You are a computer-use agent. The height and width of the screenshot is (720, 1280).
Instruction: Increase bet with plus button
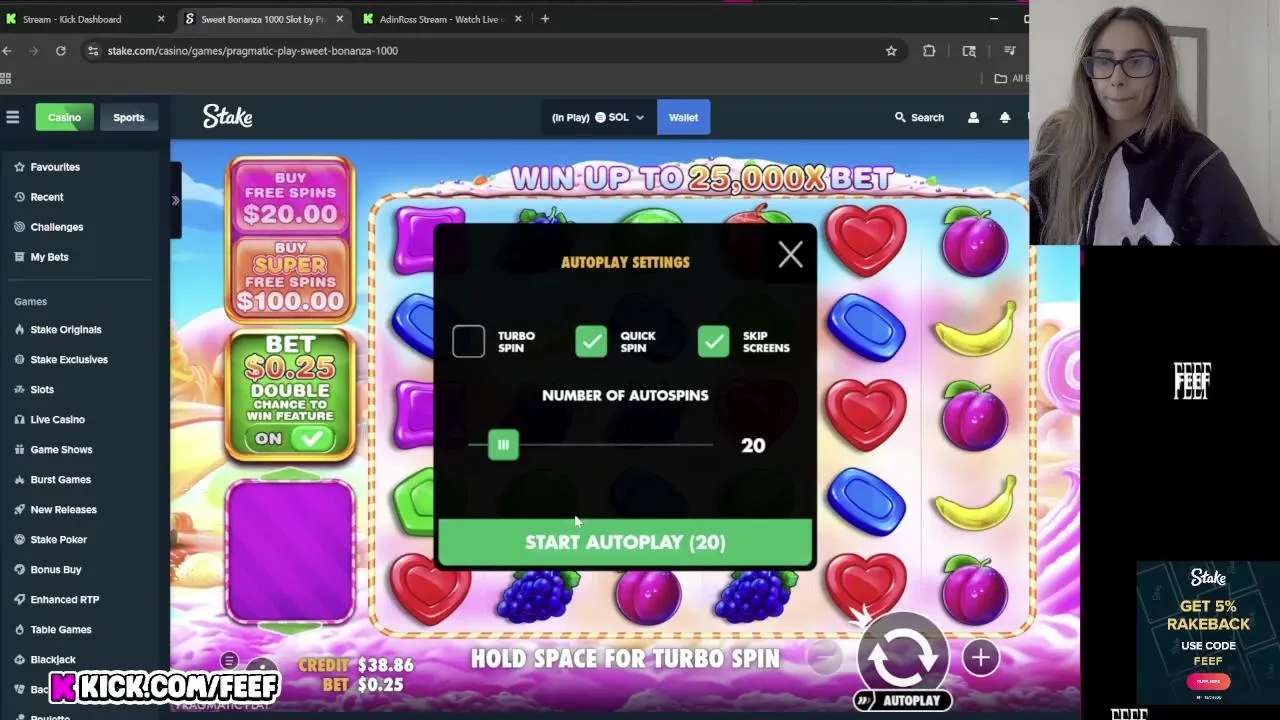click(x=980, y=657)
